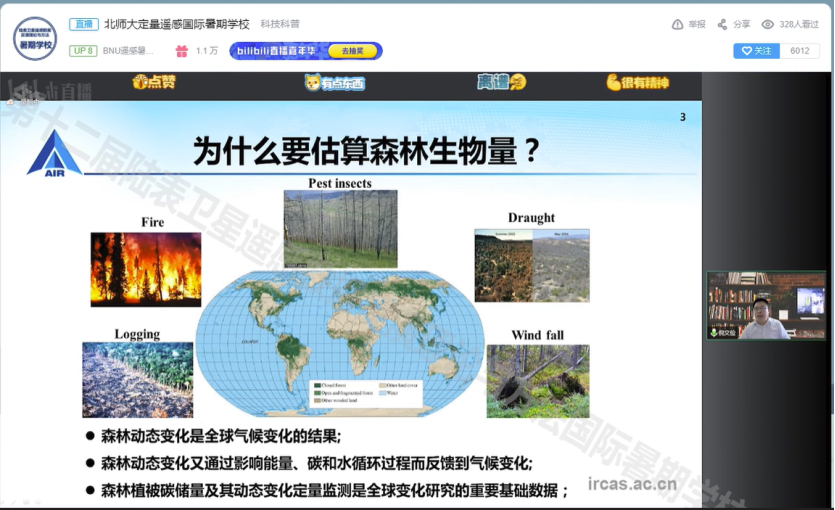This screenshot has height=510, width=835.
Task: Click the 分享 share icon
Action: click(722, 24)
